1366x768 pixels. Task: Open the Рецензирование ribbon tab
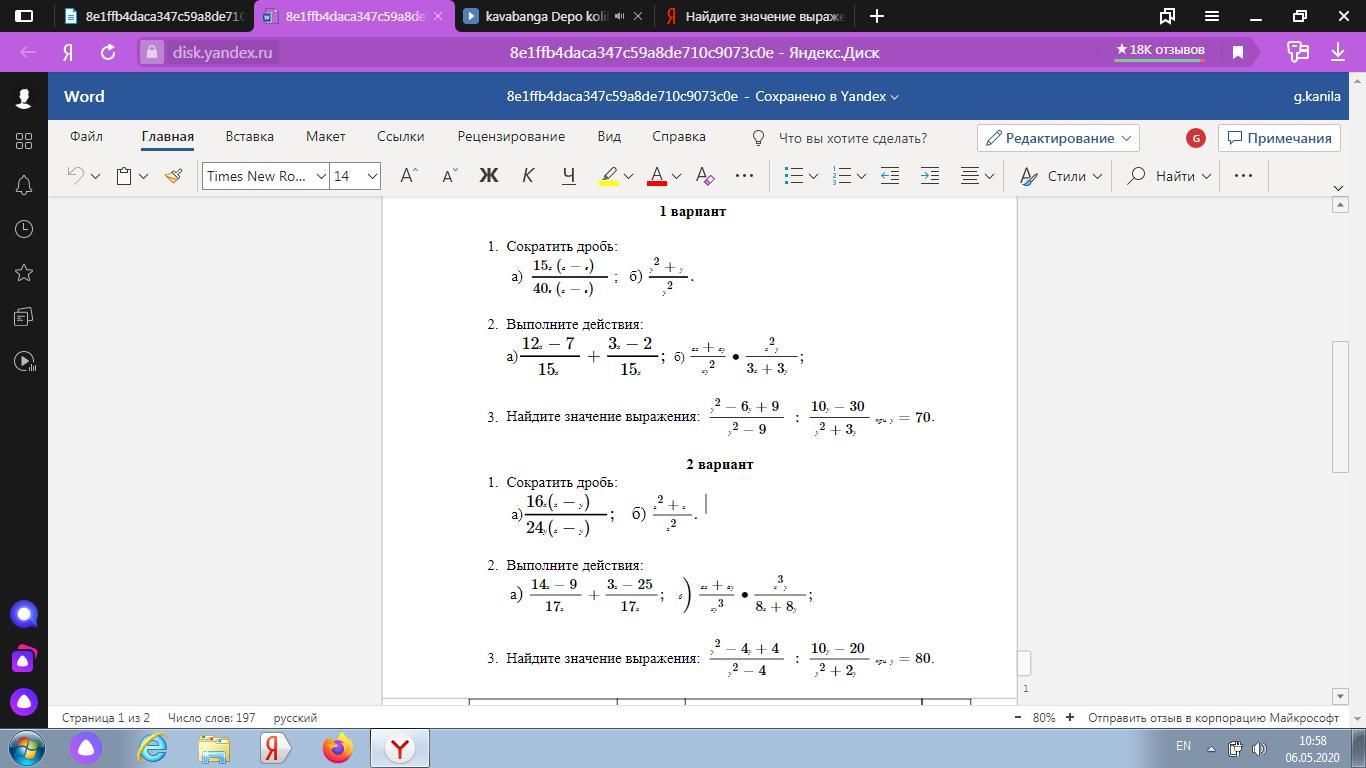511,137
